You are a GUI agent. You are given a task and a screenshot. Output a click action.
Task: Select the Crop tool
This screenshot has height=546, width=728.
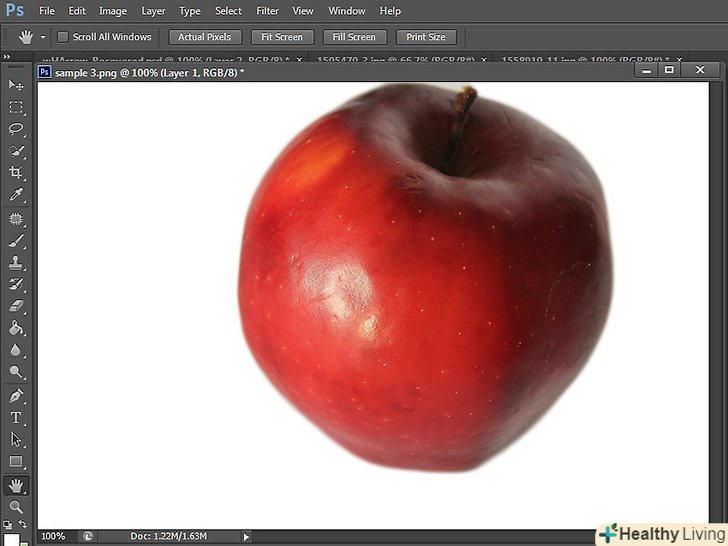(16, 173)
